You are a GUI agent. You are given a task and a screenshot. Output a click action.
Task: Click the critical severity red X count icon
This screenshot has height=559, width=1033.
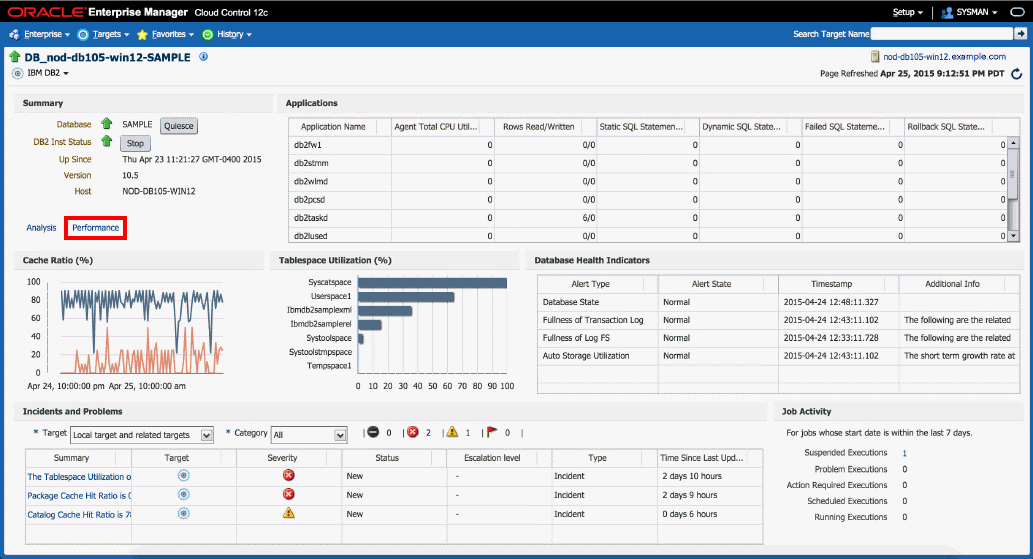coord(412,433)
